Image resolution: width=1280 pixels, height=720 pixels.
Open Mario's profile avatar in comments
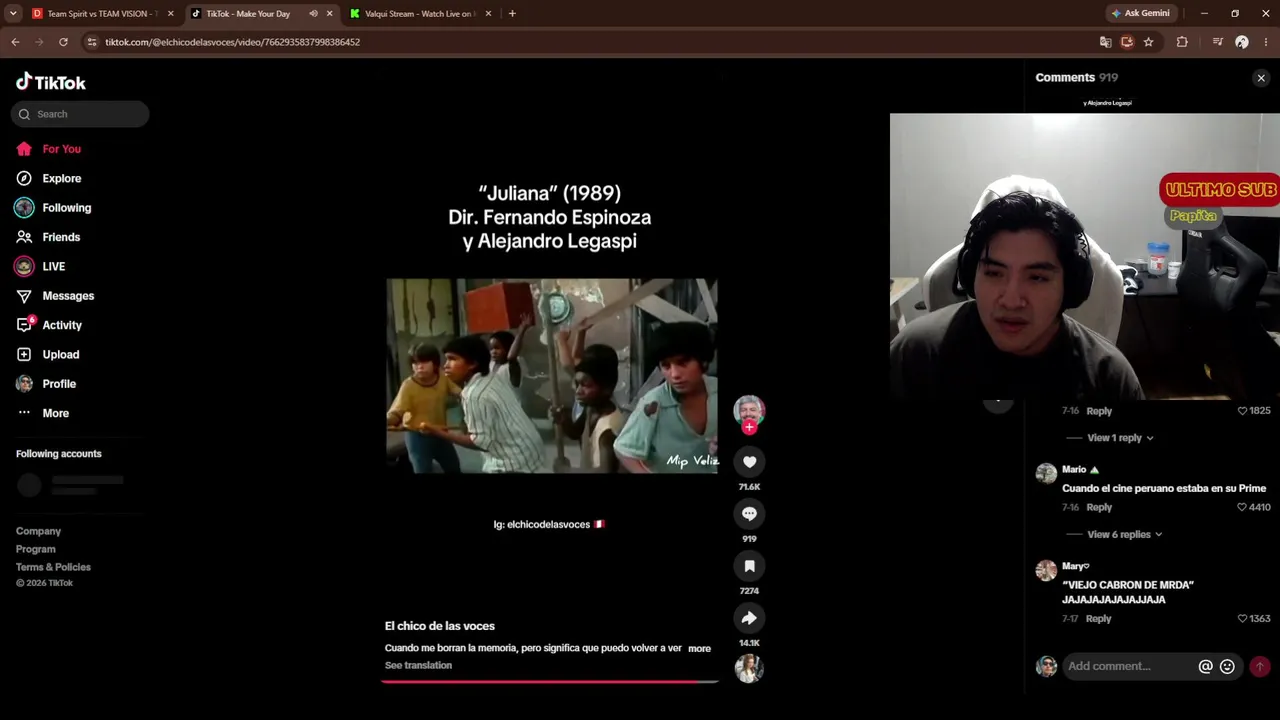(x=1046, y=473)
